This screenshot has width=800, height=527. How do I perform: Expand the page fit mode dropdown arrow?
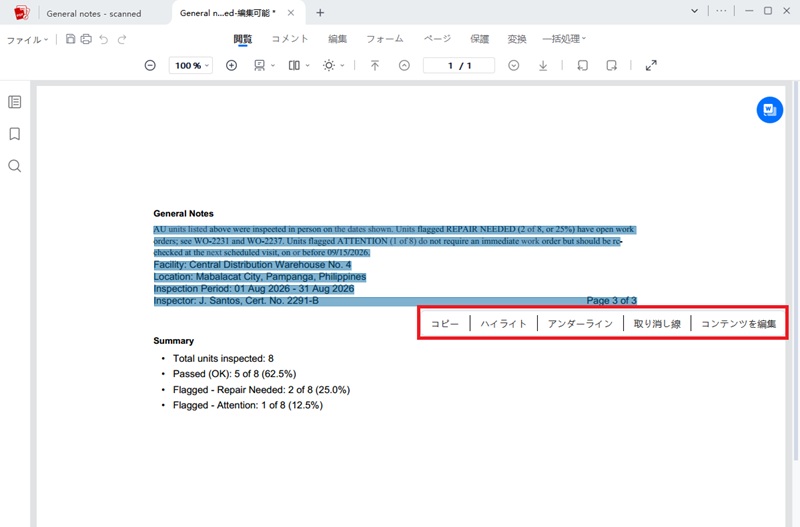273,65
